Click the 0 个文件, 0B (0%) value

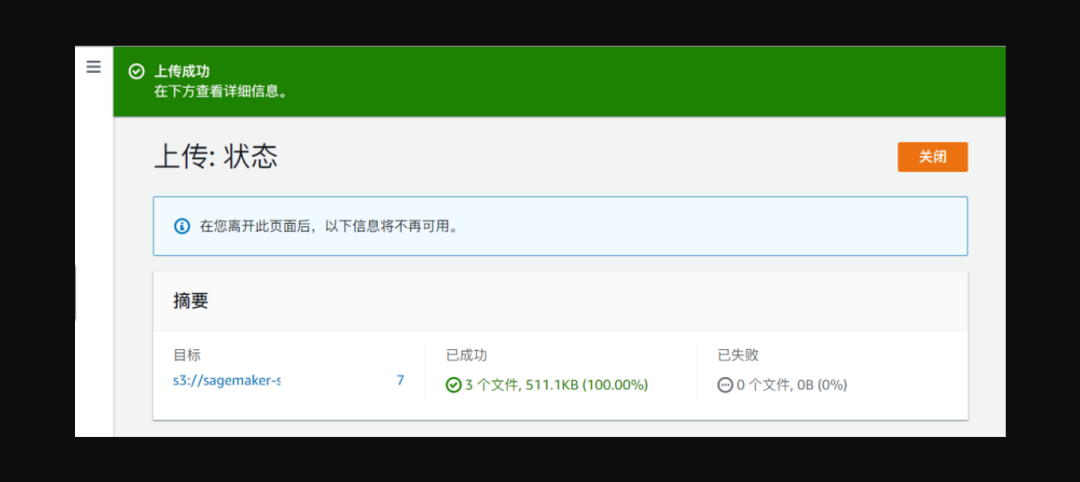click(x=792, y=385)
